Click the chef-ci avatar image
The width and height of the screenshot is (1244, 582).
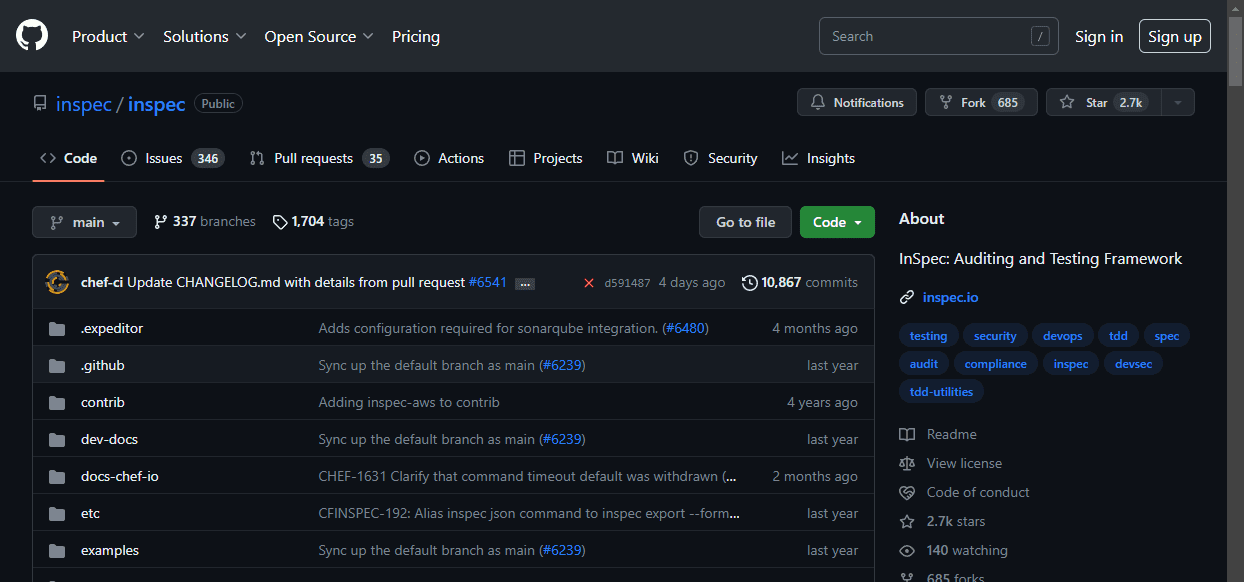point(57,282)
